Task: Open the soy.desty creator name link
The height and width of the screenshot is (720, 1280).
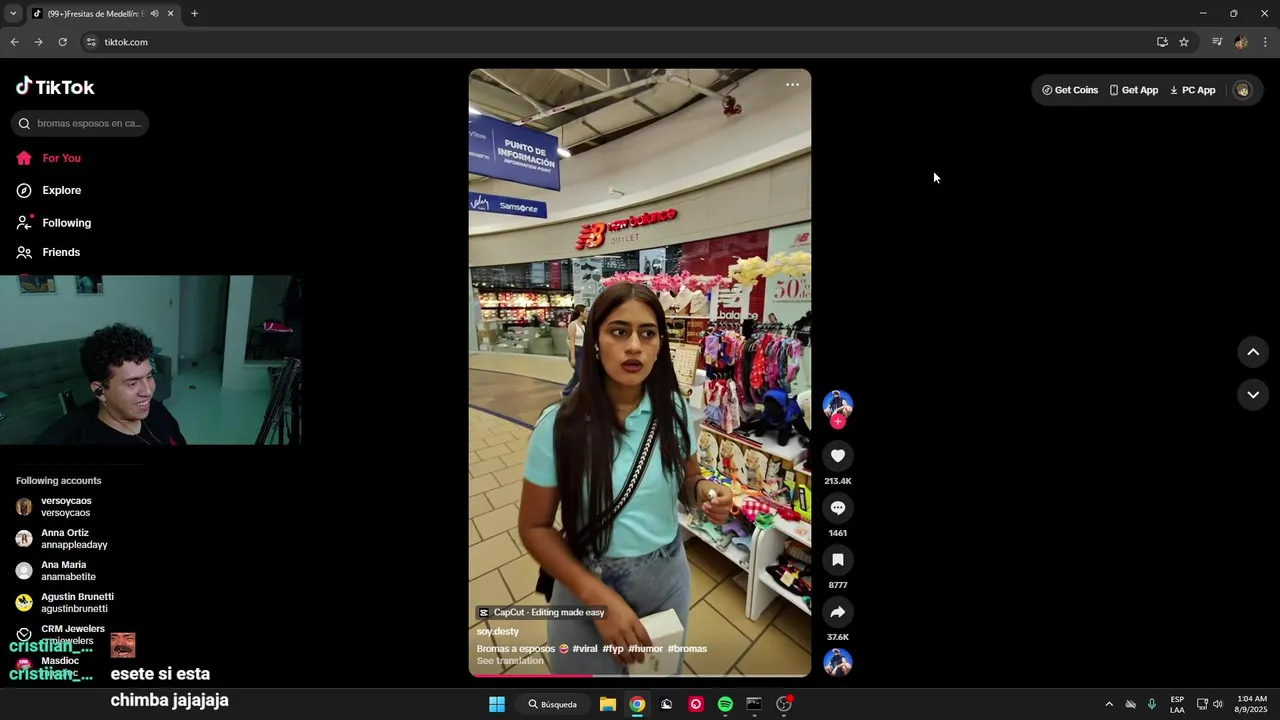Action: coord(498,631)
